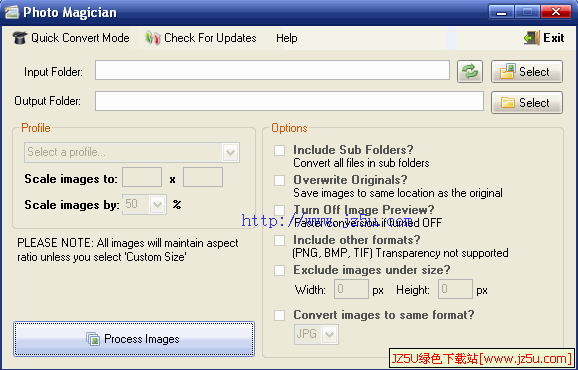This screenshot has width=578, height=370.
Task: Click the Input Folder text field
Action: click(272, 70)
